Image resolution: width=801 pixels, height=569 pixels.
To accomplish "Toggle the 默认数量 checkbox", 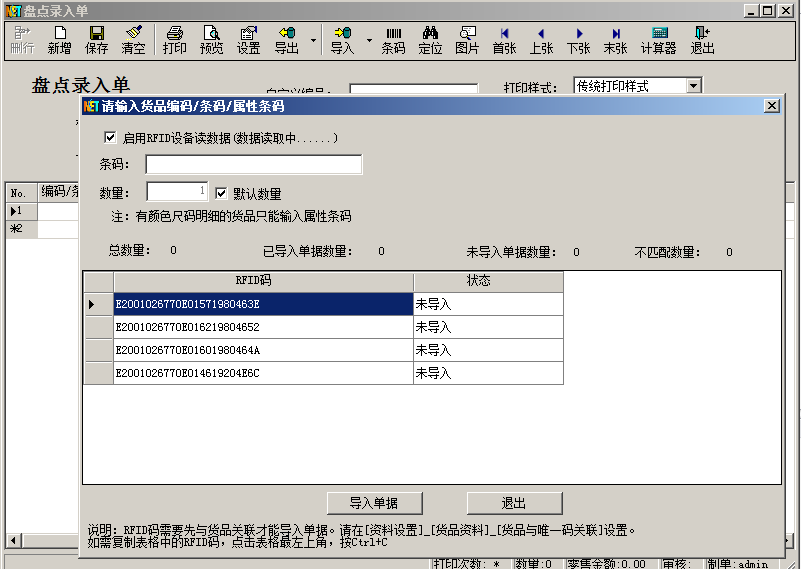I will [221, 193].
